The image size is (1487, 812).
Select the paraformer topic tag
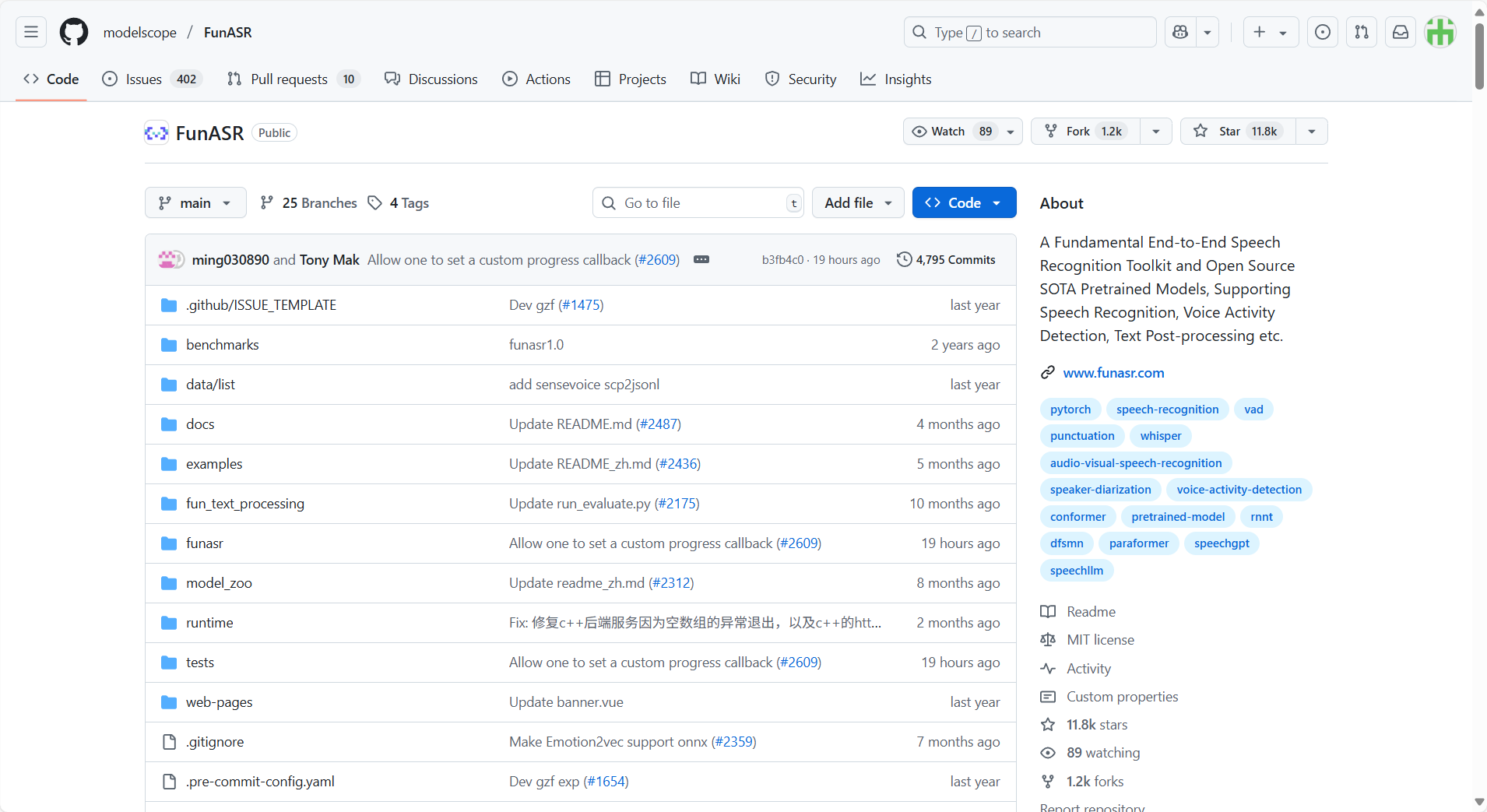(1139, 543)
